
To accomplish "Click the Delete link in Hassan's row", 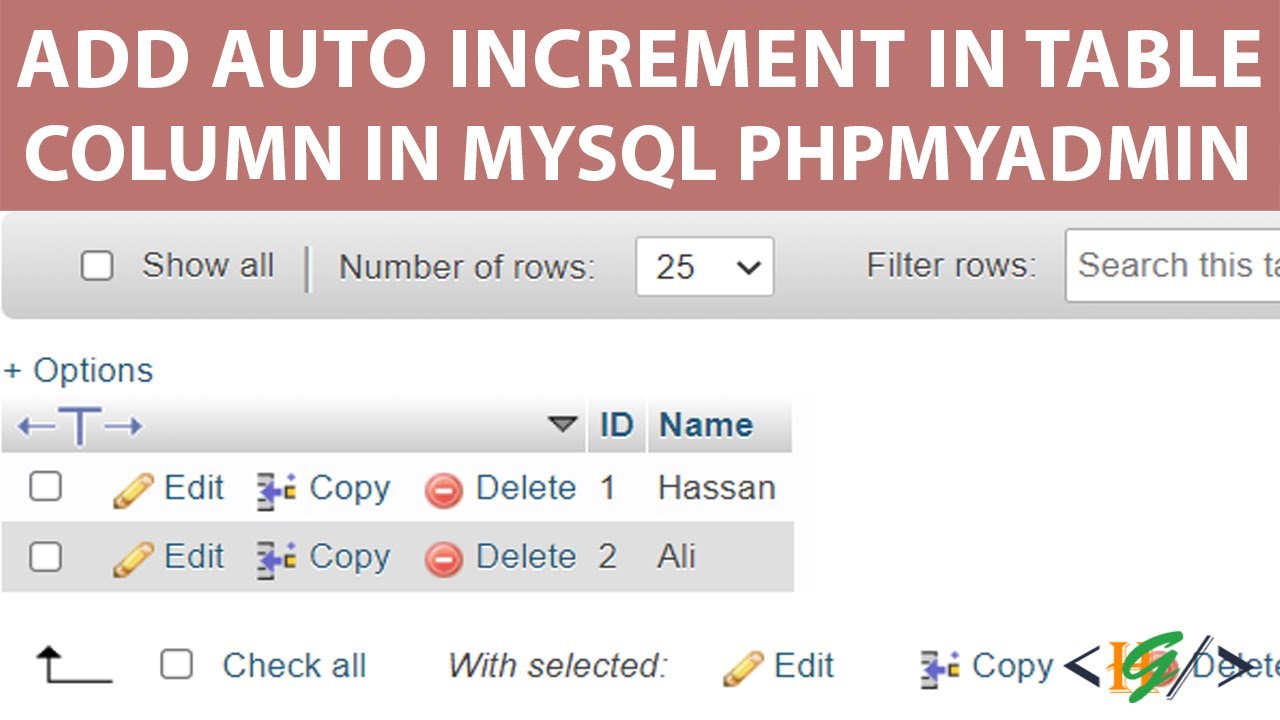I will 526,488.
